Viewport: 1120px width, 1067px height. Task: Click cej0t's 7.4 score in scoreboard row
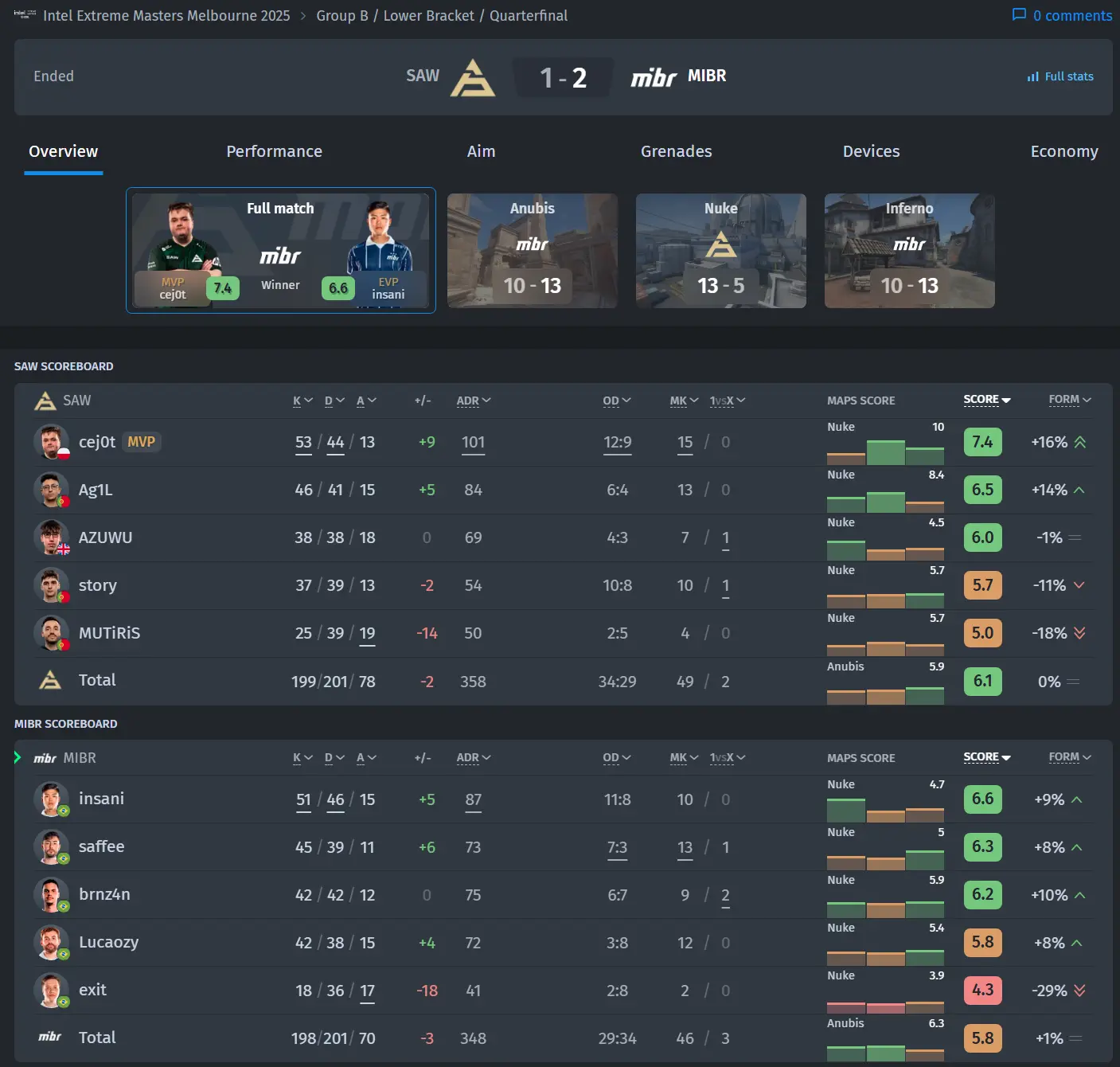click(982, 442)
